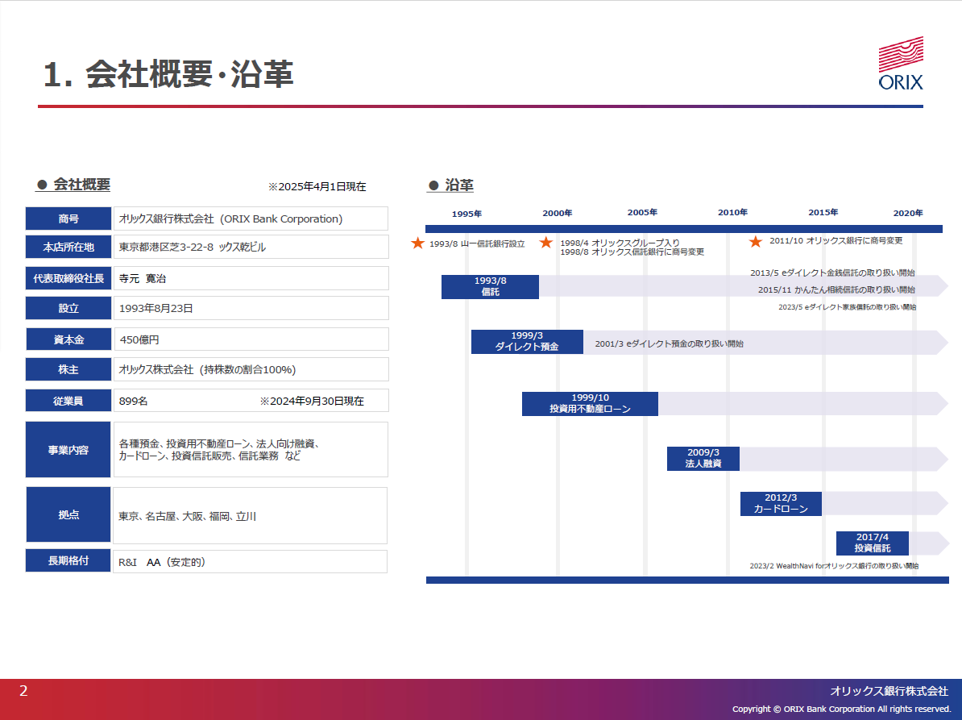Click the star beside 2011/10 オリックス銀行に商号変更
The image size is (962, 720).
(x=756, y=242)
